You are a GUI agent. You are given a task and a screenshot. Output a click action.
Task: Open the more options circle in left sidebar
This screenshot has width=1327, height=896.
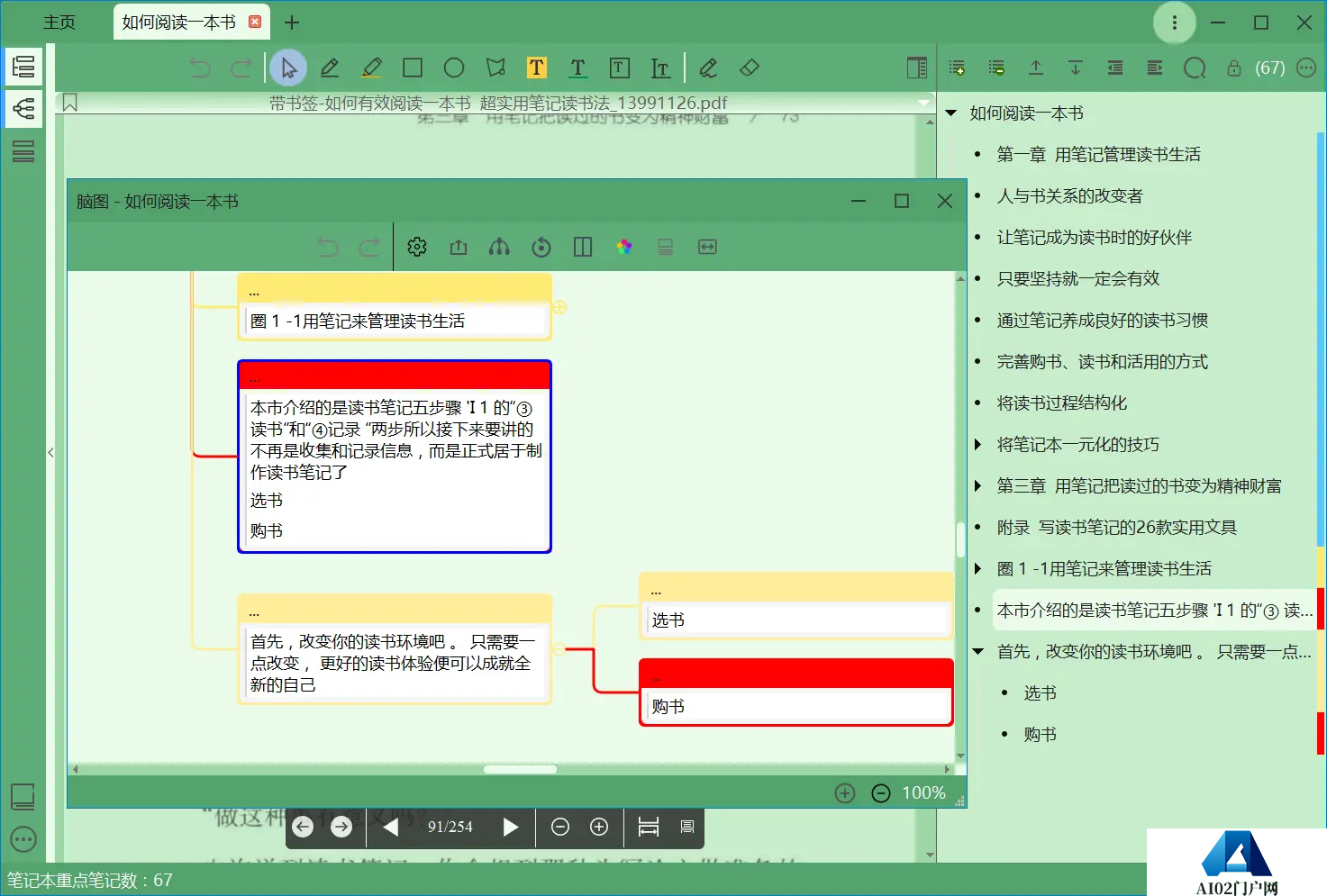click(x=23, y=839)
